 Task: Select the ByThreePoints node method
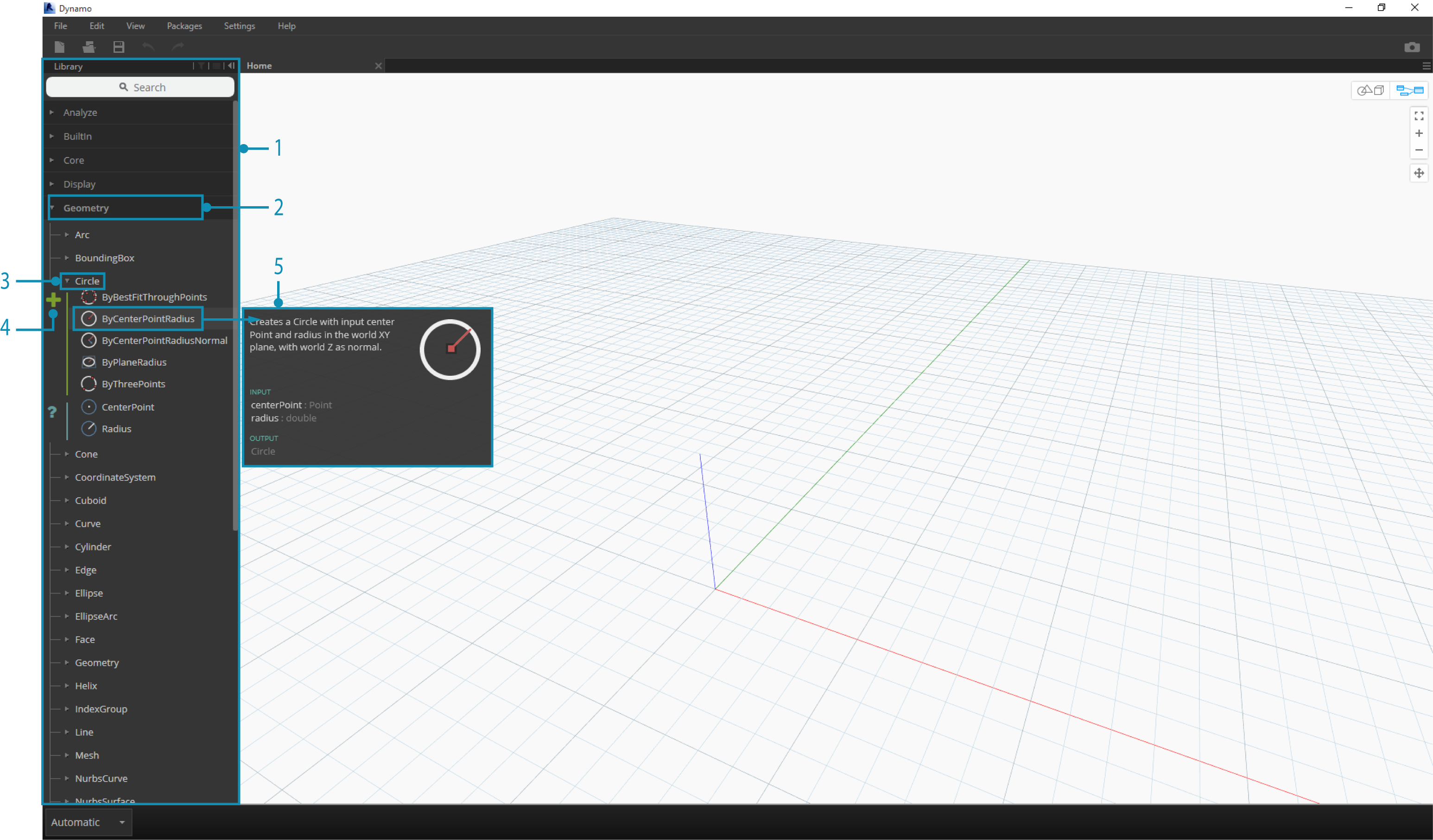(x=133, y=384)
